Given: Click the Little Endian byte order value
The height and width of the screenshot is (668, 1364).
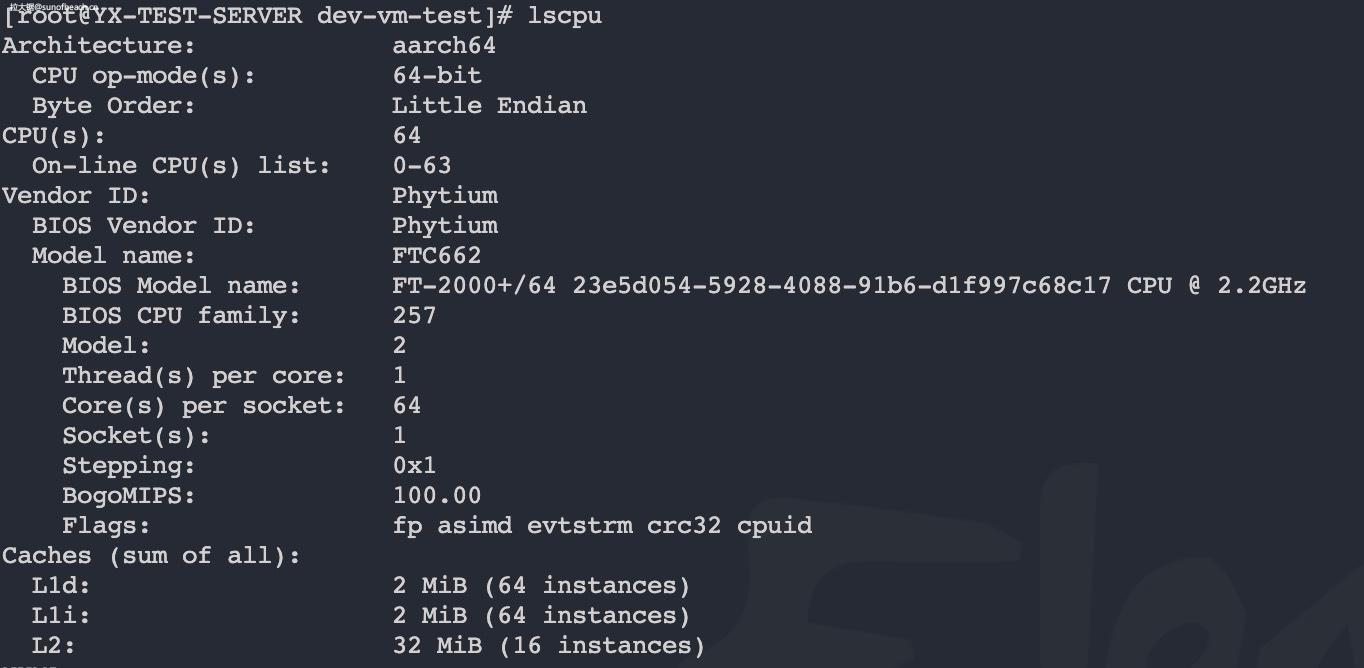Looking at the screenshot, I should coord(488,106).
